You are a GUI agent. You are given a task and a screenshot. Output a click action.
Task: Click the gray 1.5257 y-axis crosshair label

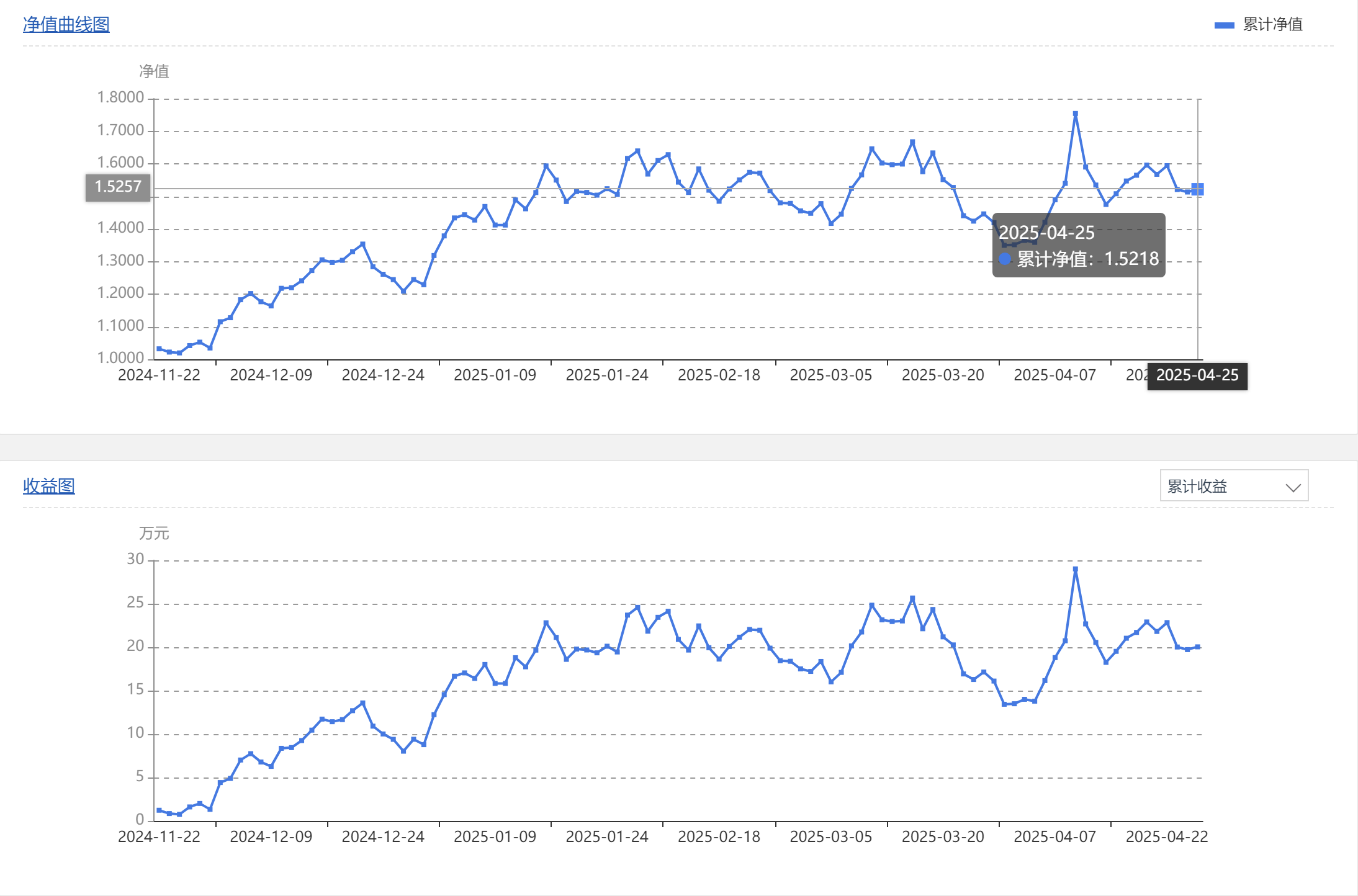[118, 187]
